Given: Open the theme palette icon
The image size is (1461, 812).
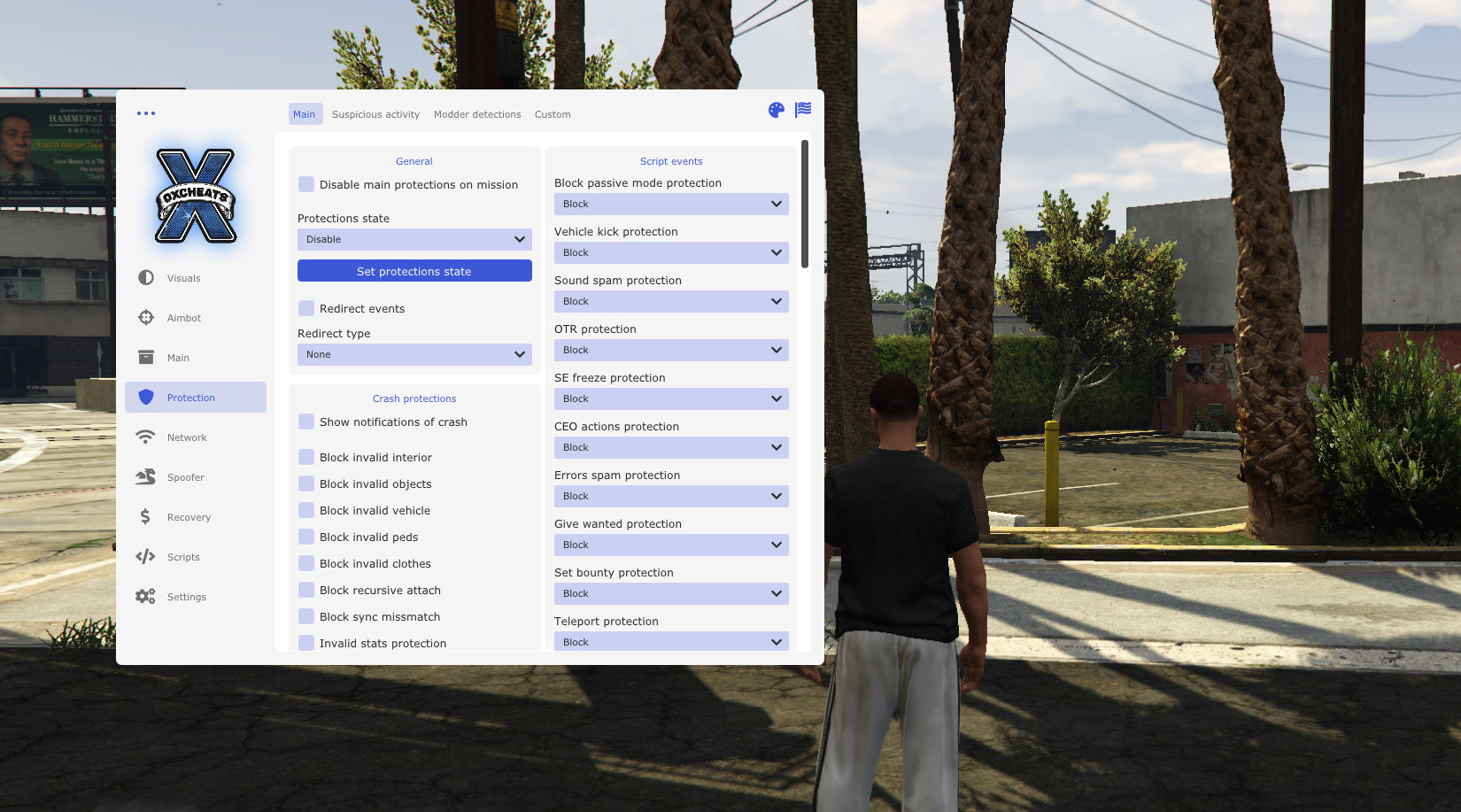Looking at the screenshot, I should pos(776,110).
